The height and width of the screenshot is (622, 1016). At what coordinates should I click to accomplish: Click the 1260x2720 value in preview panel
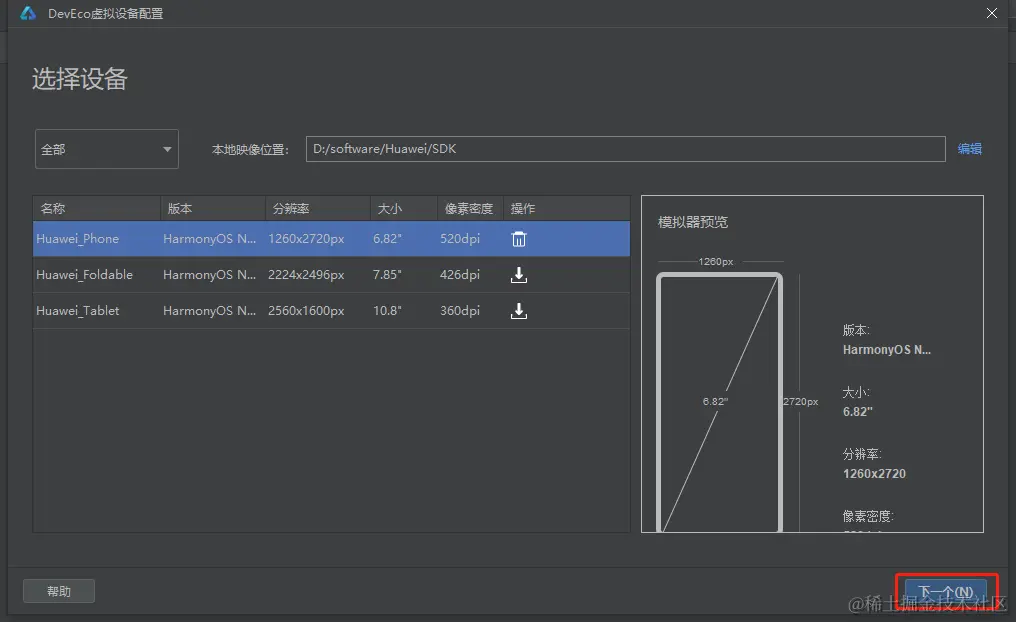click(874, 474)
